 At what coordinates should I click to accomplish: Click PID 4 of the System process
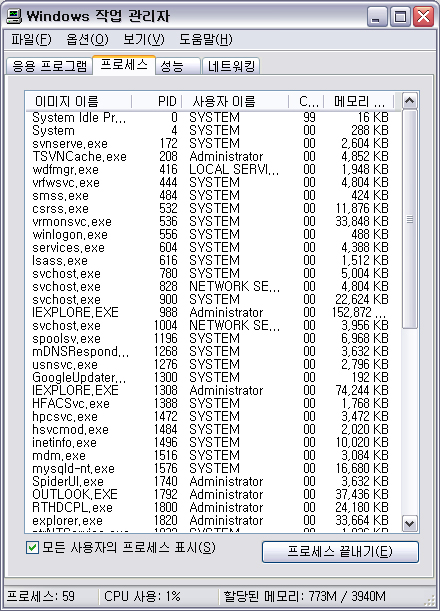click(174, 130)
